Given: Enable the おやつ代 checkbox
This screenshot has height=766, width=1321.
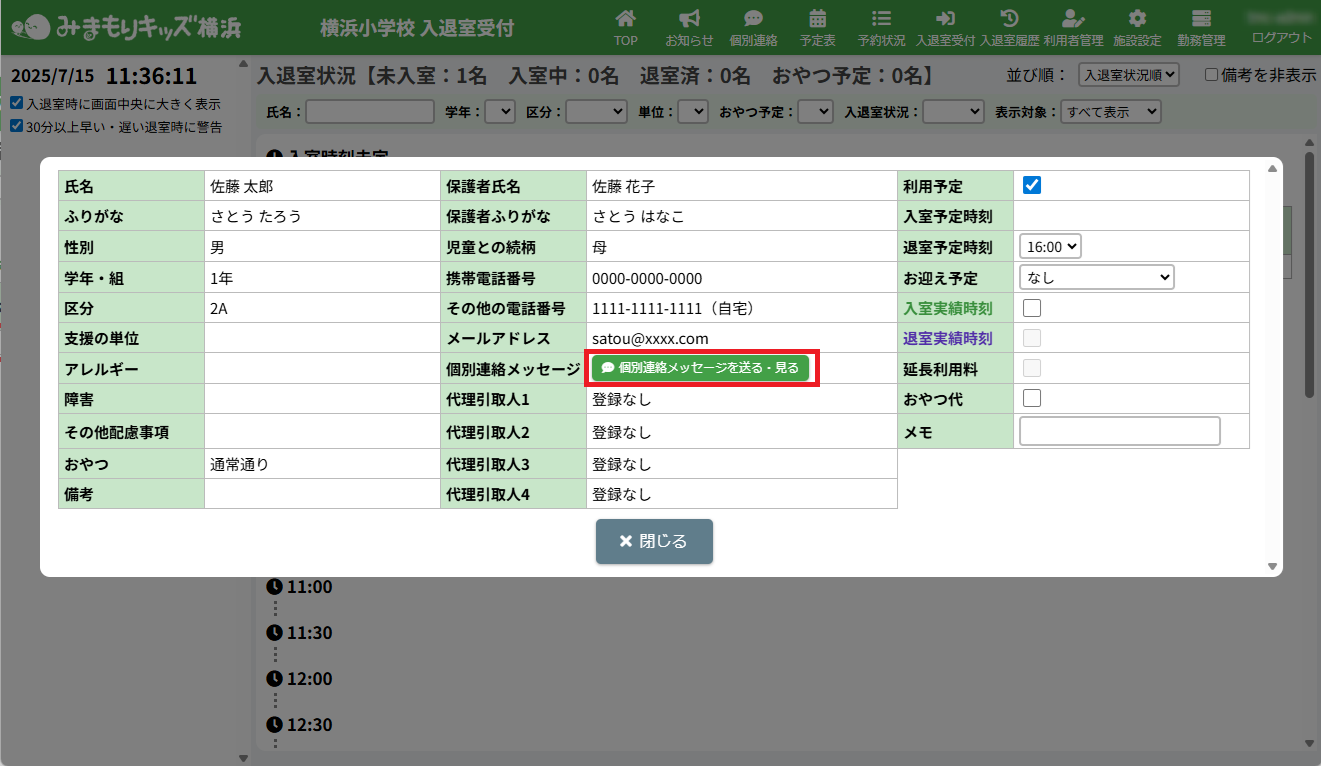Looking at the screenshot, I should pos(1033,398).
